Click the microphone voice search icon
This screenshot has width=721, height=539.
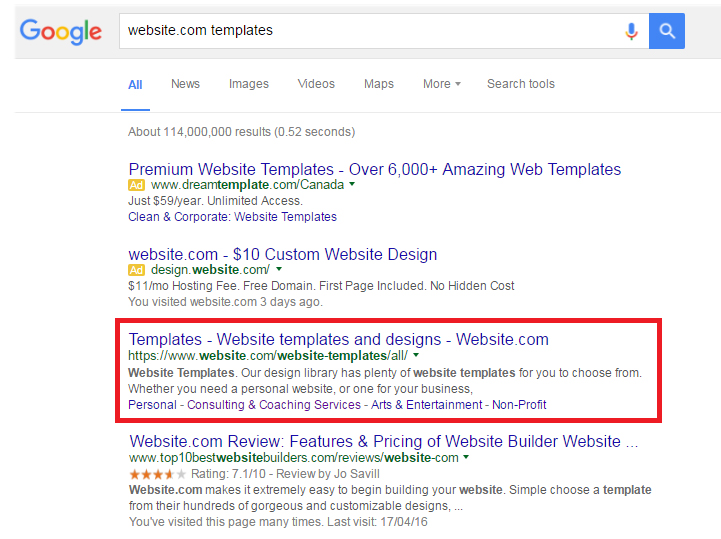click(x=631, y=31)
